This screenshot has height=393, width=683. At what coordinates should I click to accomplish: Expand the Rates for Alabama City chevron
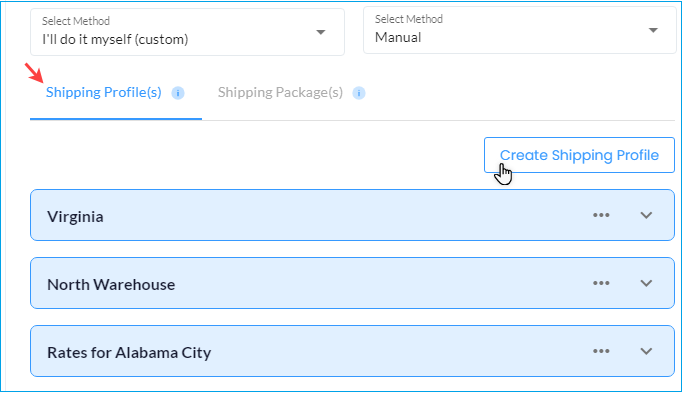[646, 351]
